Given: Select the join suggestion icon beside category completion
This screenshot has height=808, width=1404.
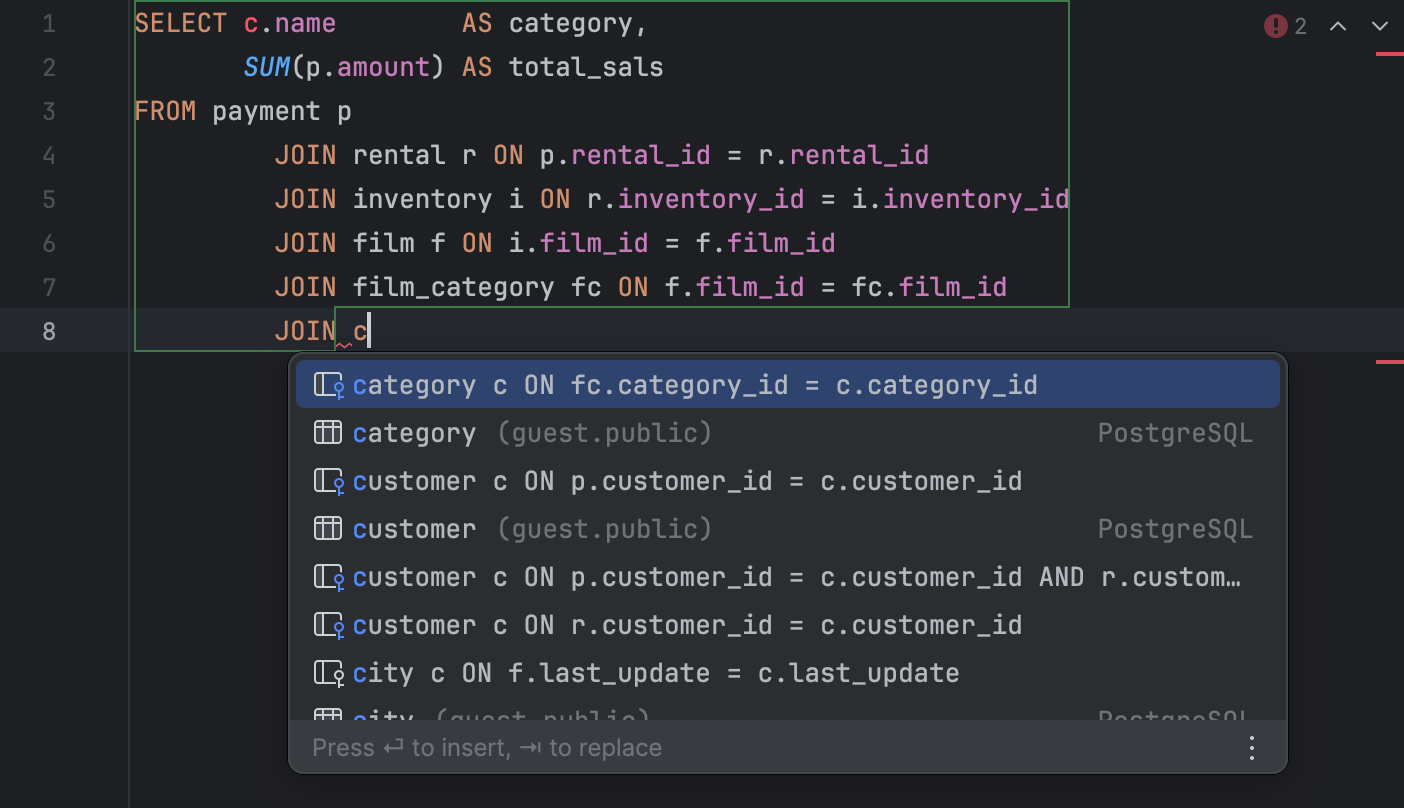Looking at the screenshot, I should point(327,384).
